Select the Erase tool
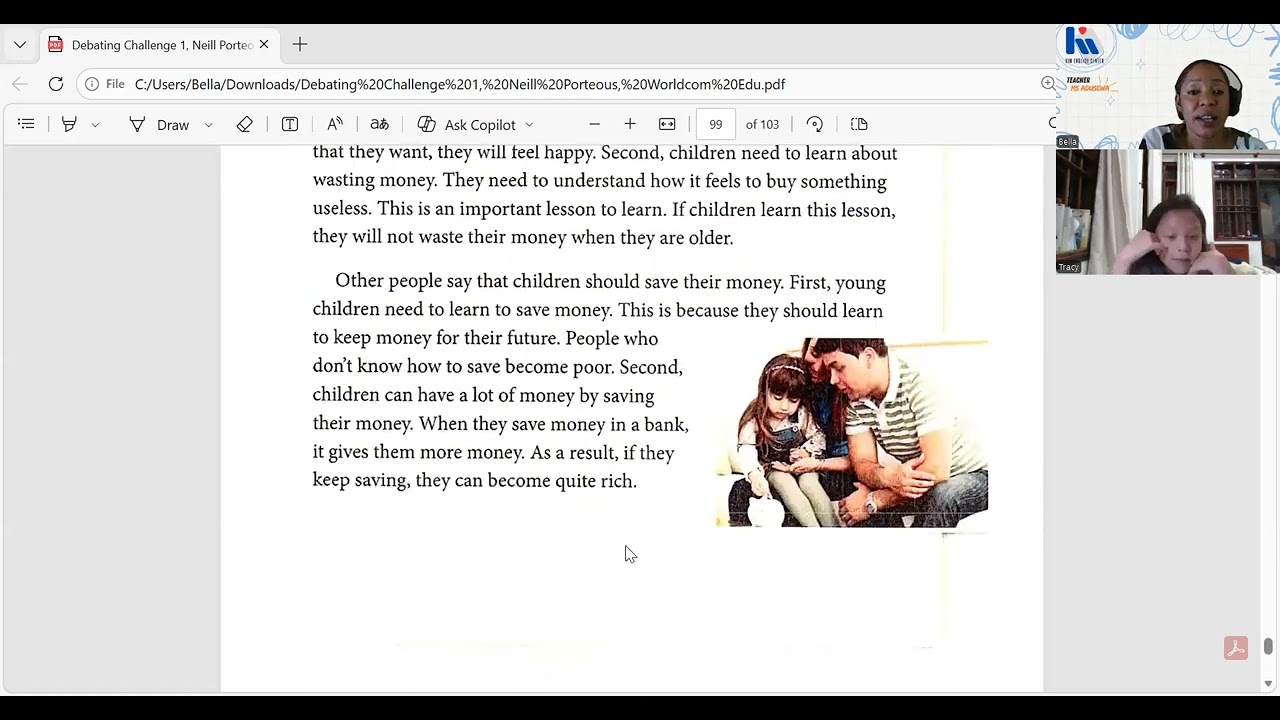The image size is (1280, 720). pyautogui.click(x=245, y=124)
